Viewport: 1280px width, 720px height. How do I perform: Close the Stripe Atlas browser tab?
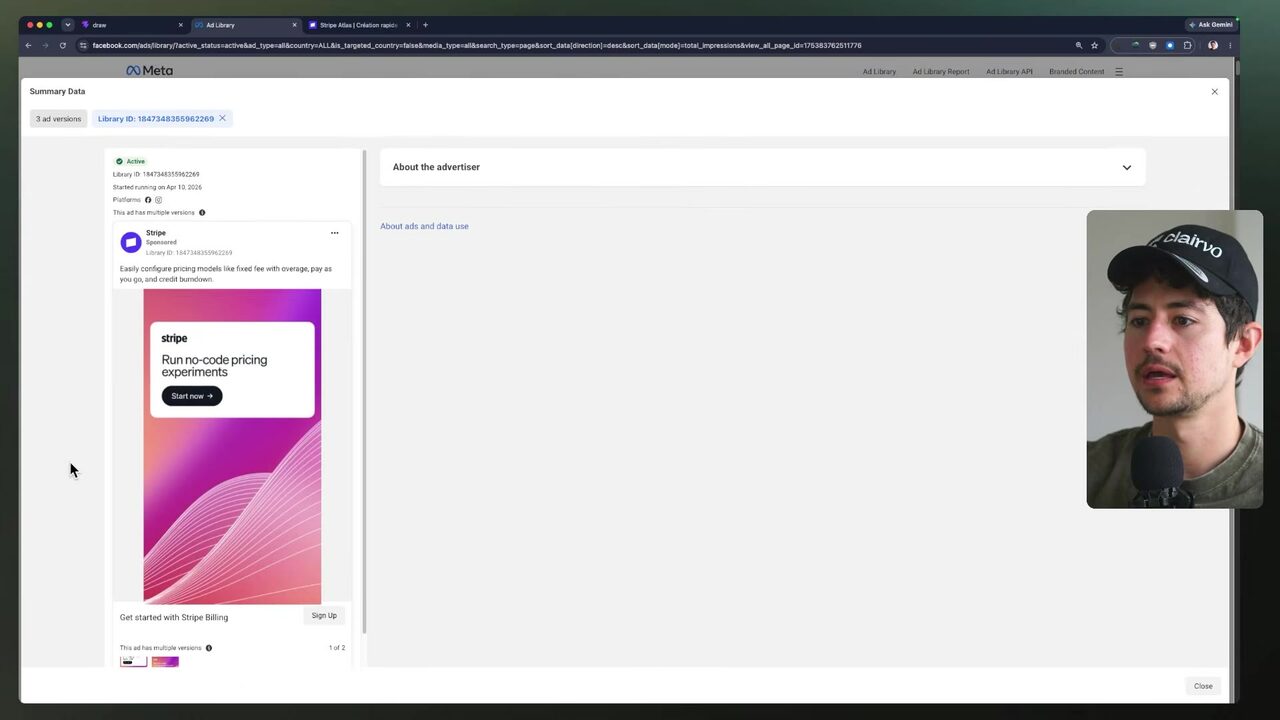(408, 25)
